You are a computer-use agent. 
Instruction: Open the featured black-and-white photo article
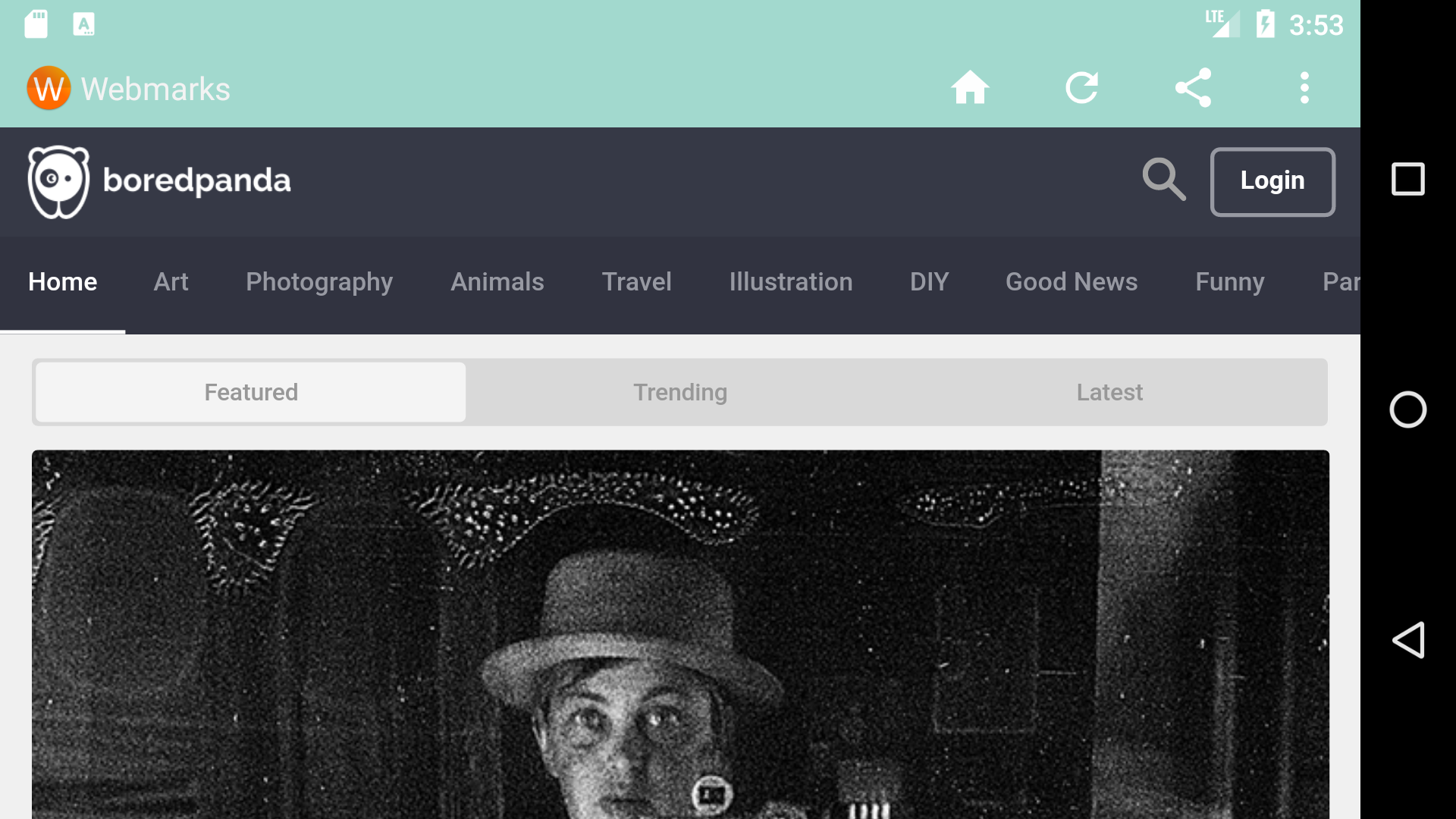coord(680,634)
